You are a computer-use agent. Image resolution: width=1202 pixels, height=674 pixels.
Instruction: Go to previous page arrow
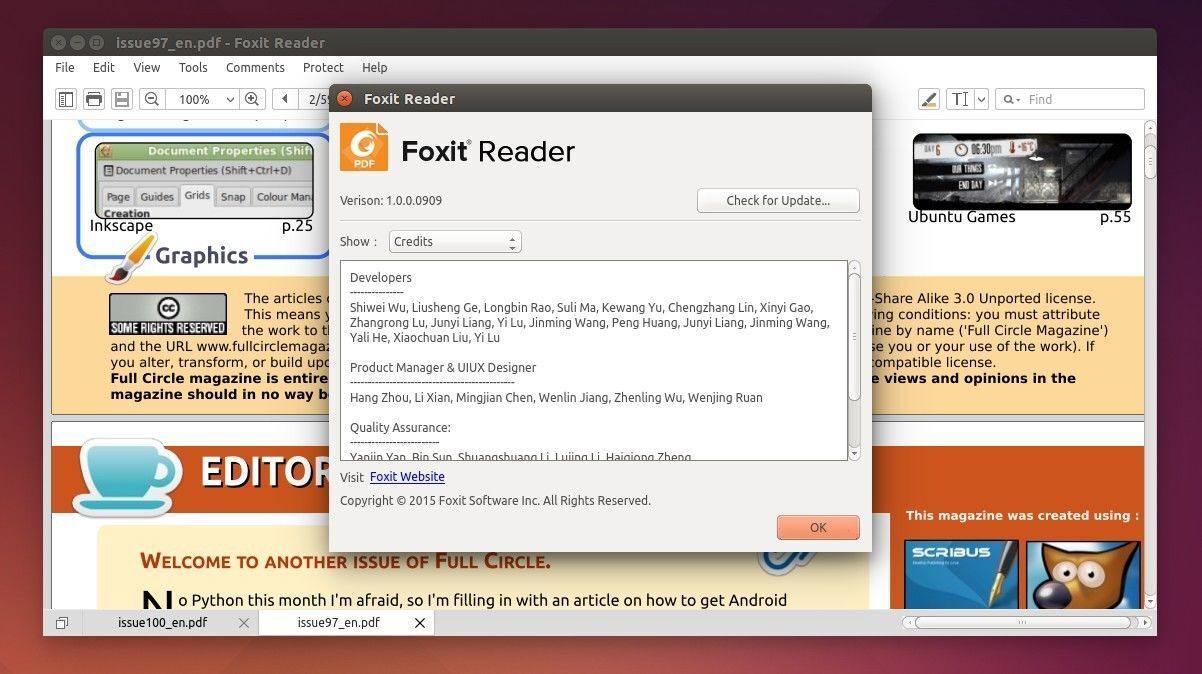(x=286, y=99)
